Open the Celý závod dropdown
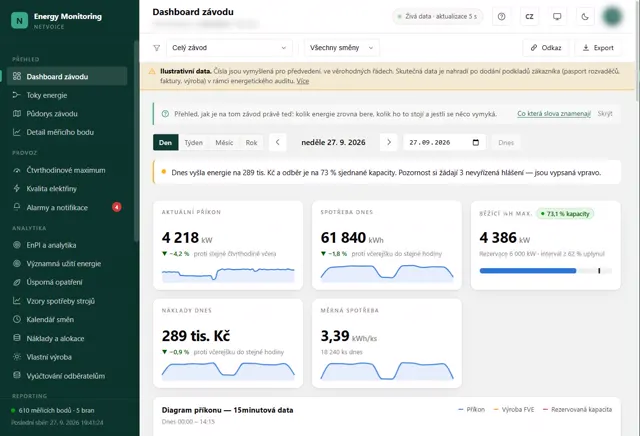The width and height of the screenshot is (640, 436). tap(229, 48)
